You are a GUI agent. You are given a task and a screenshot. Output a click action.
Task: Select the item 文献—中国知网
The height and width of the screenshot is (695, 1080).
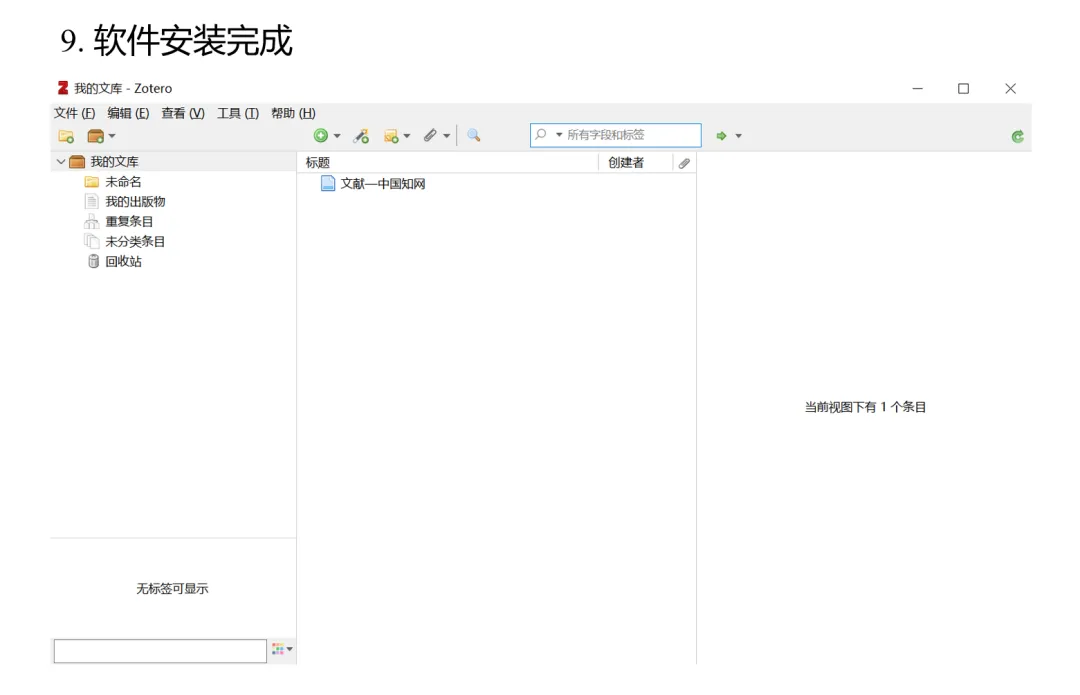click(382, 184)
